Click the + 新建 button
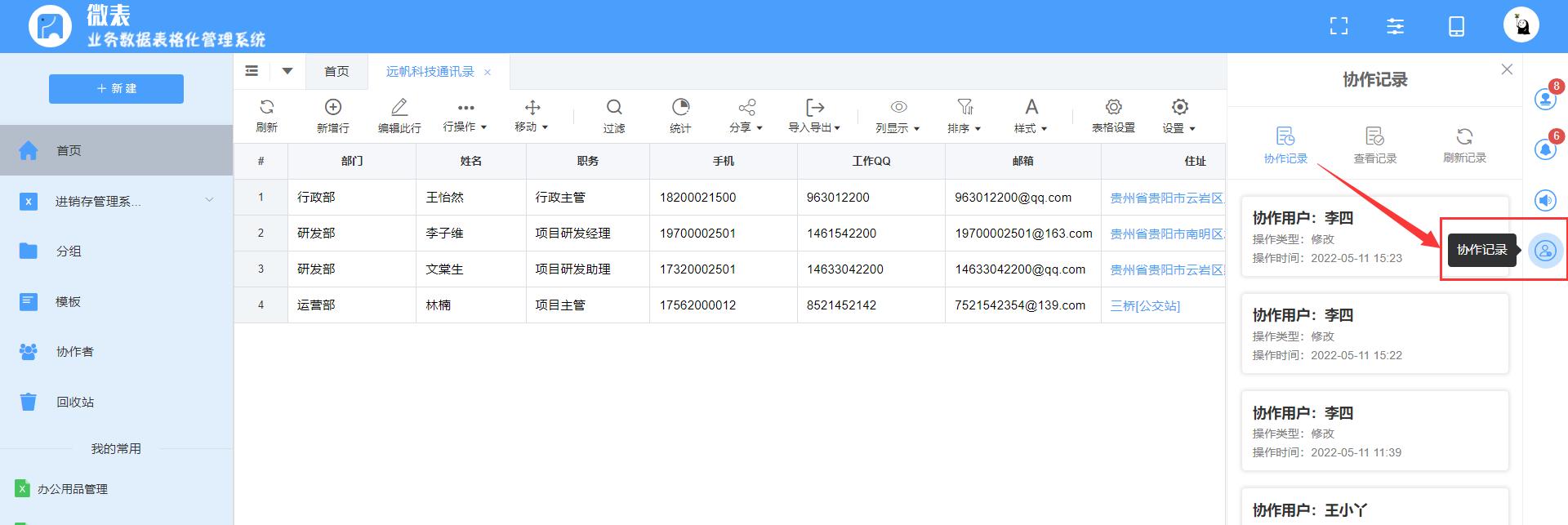The width and height of the screenshot is (1568, 525). click(x=116, y=89)
